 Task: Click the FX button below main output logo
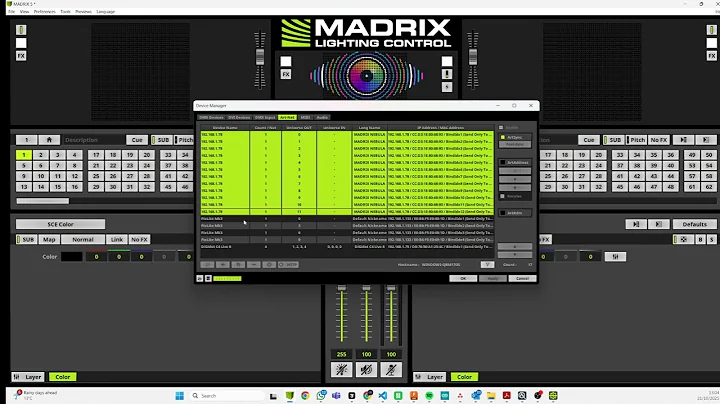click(286, 74)
